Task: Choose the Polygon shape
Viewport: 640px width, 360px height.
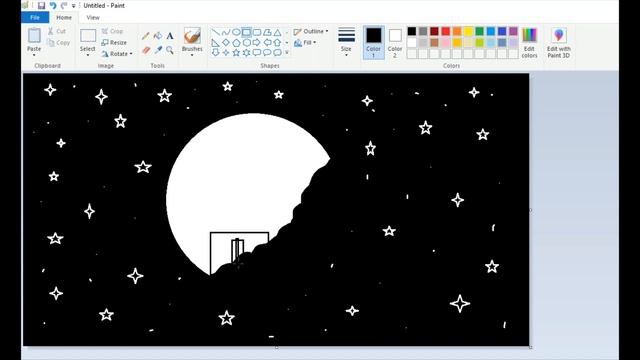Action: tap(267, 32)
